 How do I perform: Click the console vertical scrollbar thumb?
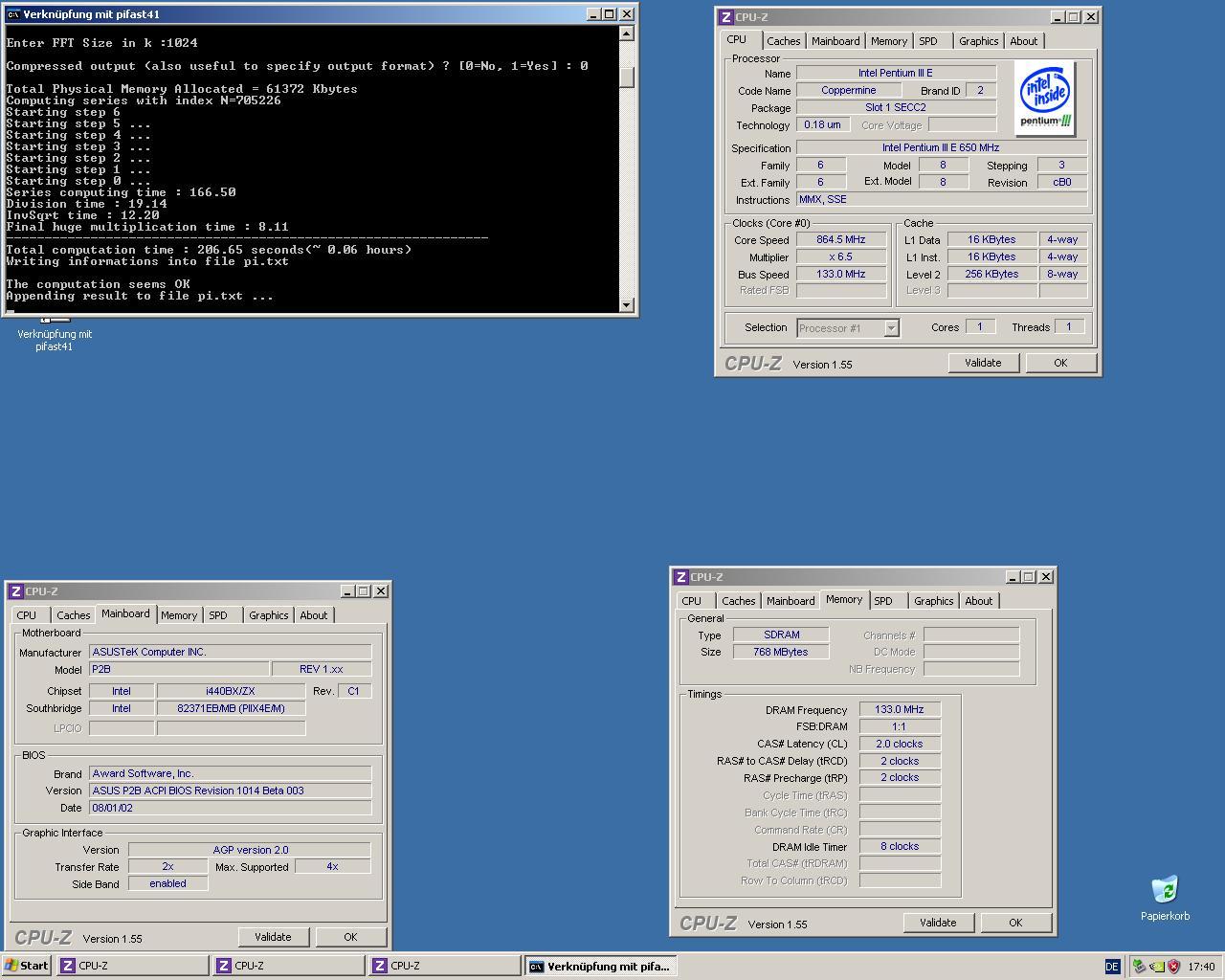click(x=627, y=78)
